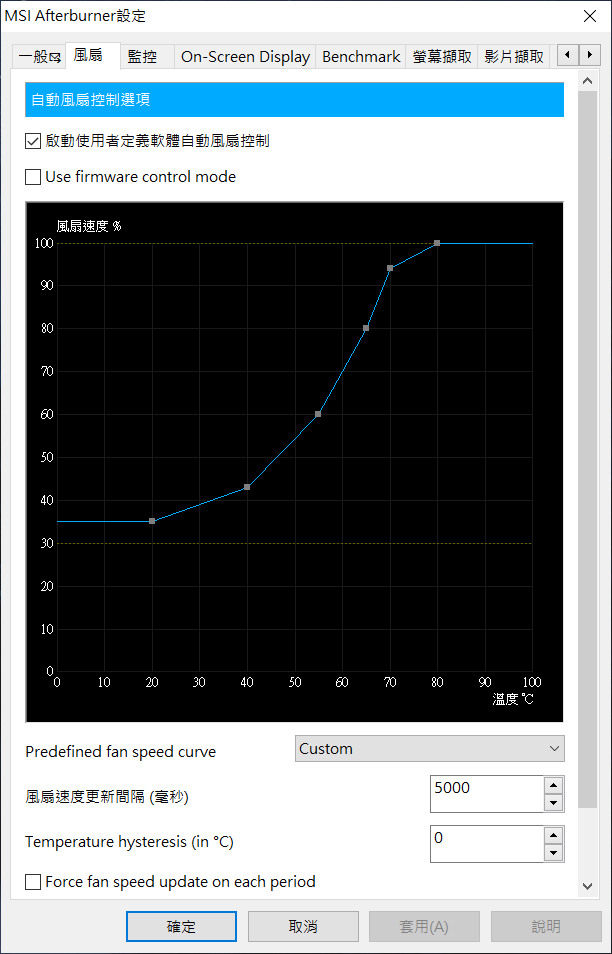
Task: Click the 說明 button
Action: (x=546, y=927)
